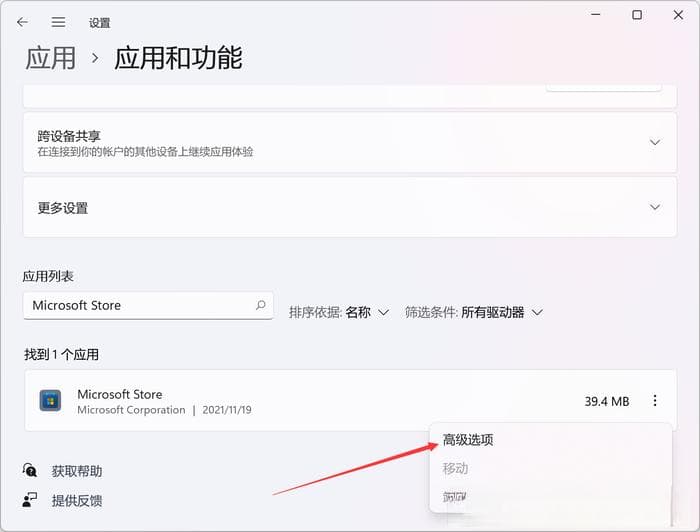Click the 找到 1 个应用 result text

pos(62,355)
